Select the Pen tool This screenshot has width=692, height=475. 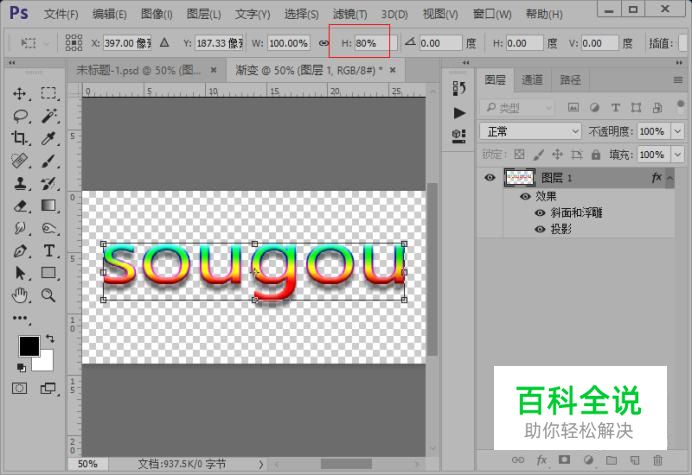(20, 251)
